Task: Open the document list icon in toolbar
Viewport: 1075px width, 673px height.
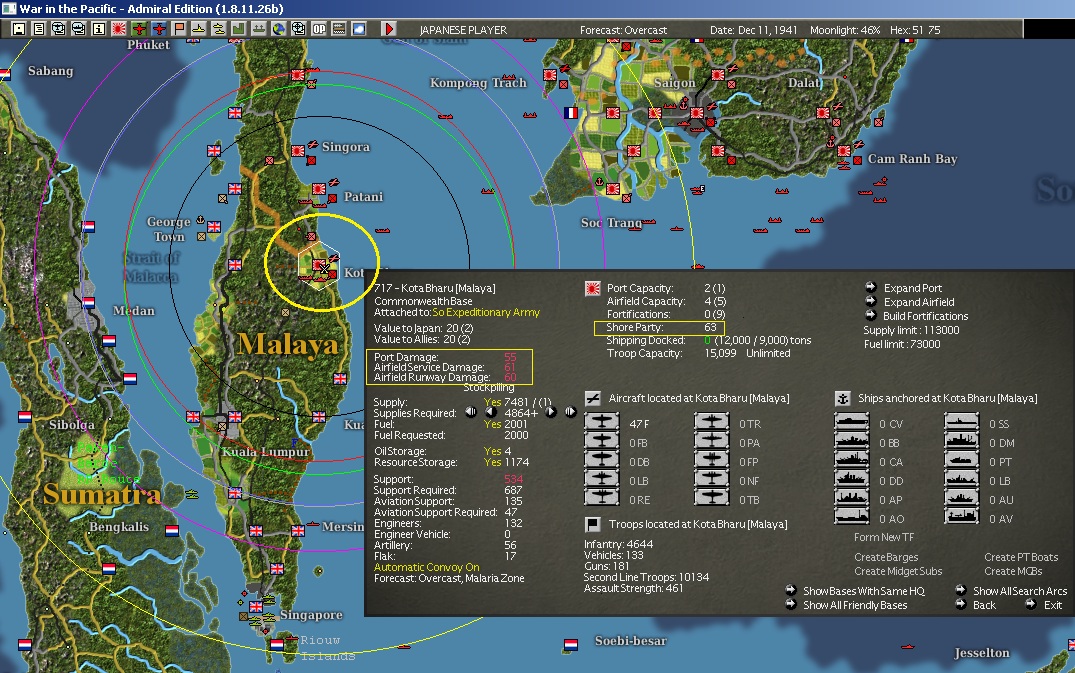Action: click(x=38, y=29)
